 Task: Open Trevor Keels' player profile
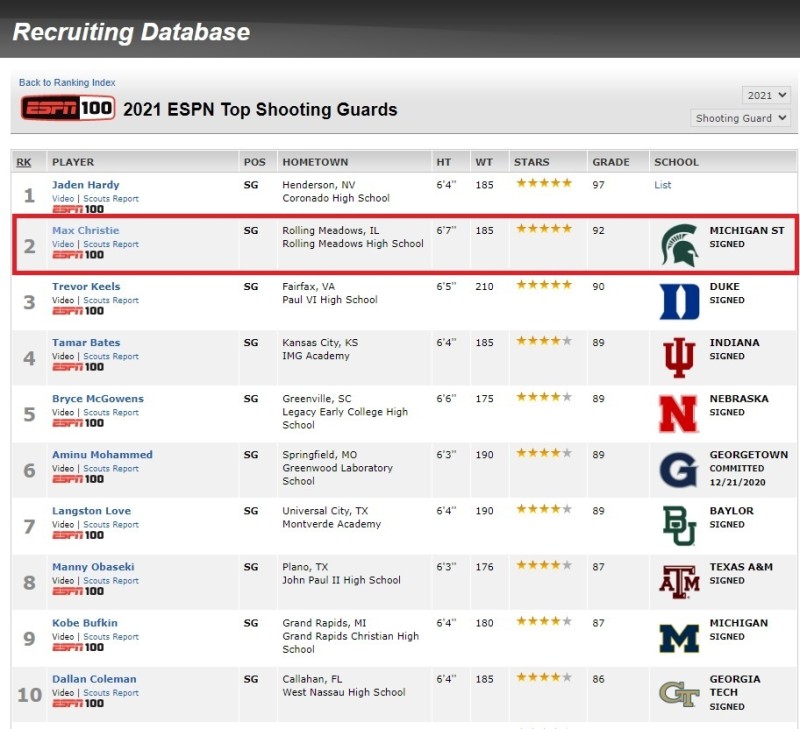86,287
